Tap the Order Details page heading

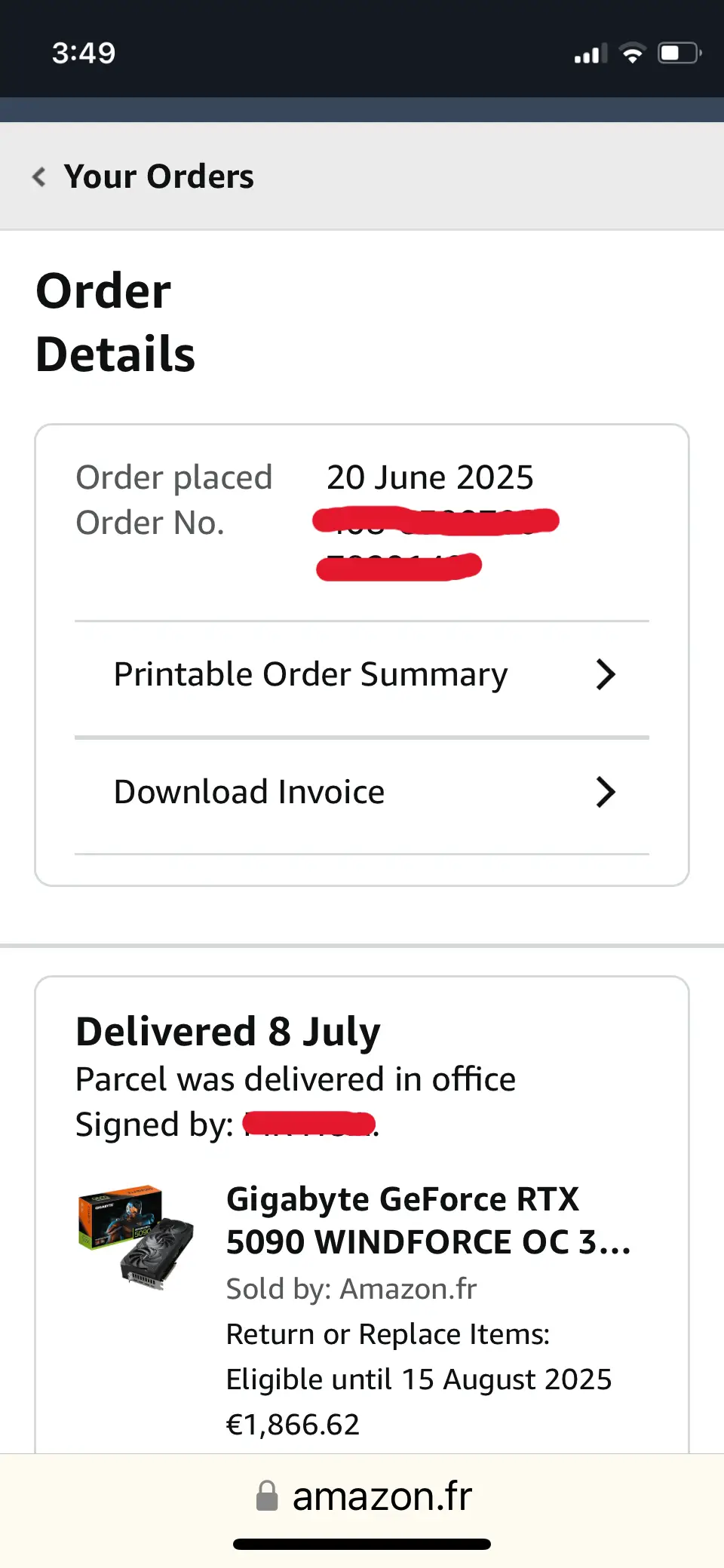115,323
